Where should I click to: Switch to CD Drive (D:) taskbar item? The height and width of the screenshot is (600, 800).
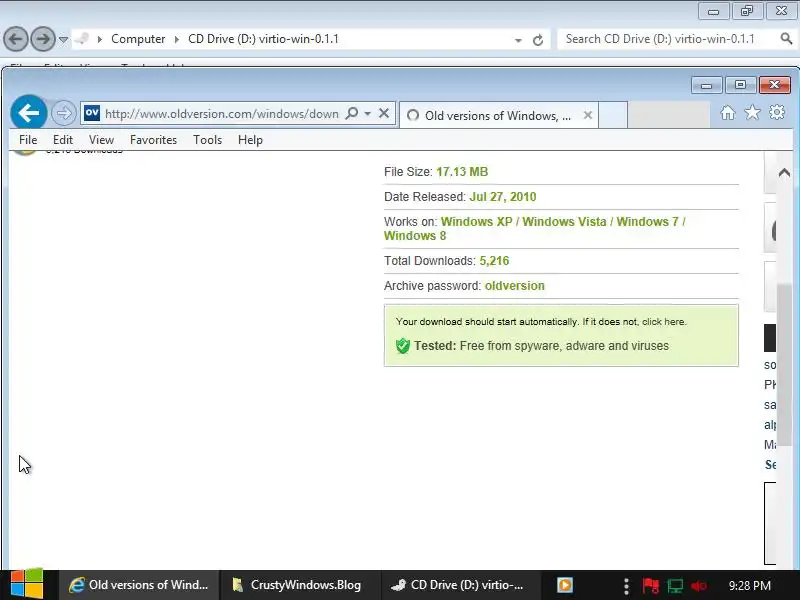pyautogui.click(x=460, y=585)
